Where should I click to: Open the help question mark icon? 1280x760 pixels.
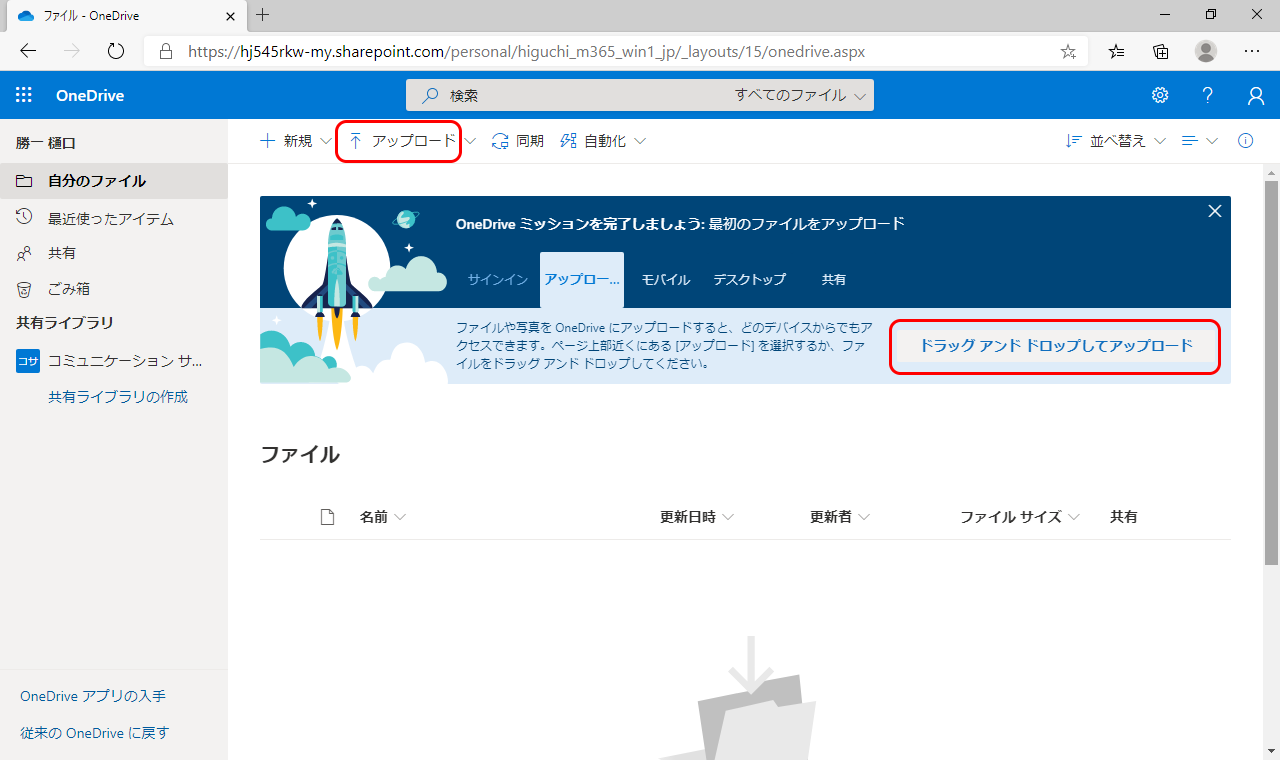pos(1208,95)
